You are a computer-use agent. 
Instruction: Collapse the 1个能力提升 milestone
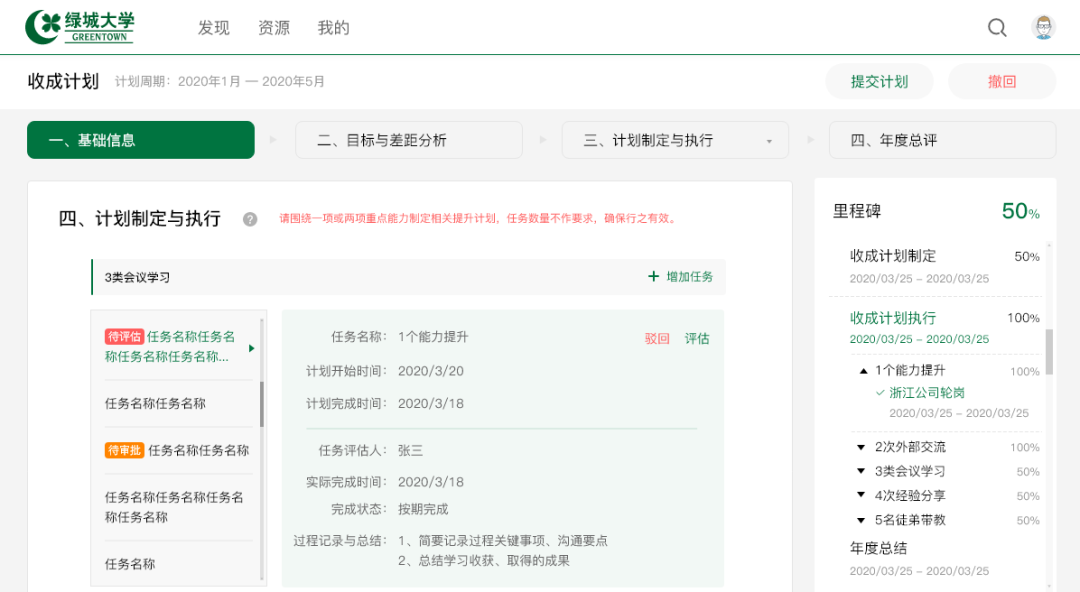click(x=863, y=371)
